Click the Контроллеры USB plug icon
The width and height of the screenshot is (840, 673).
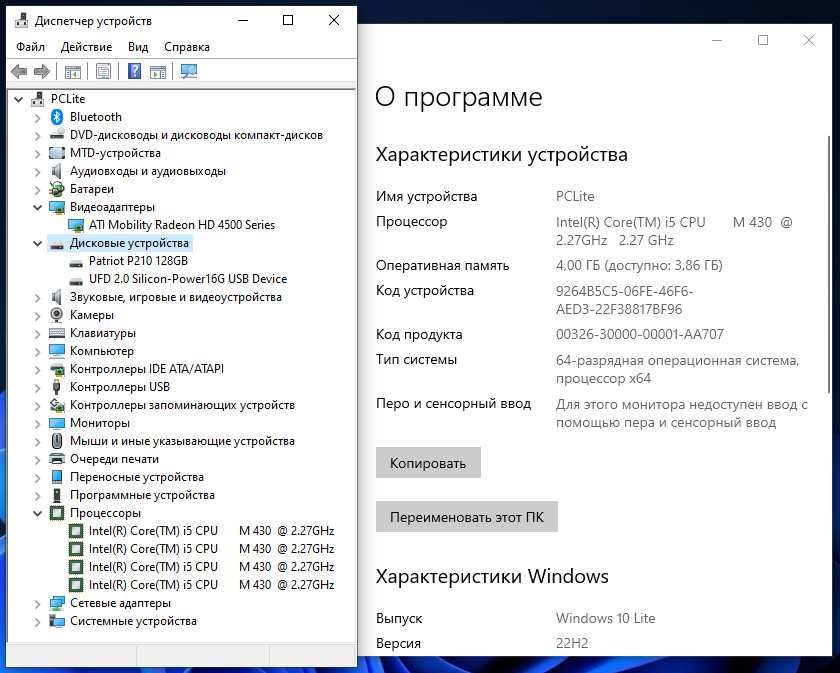pyautogui.click(x=57, y=387)
